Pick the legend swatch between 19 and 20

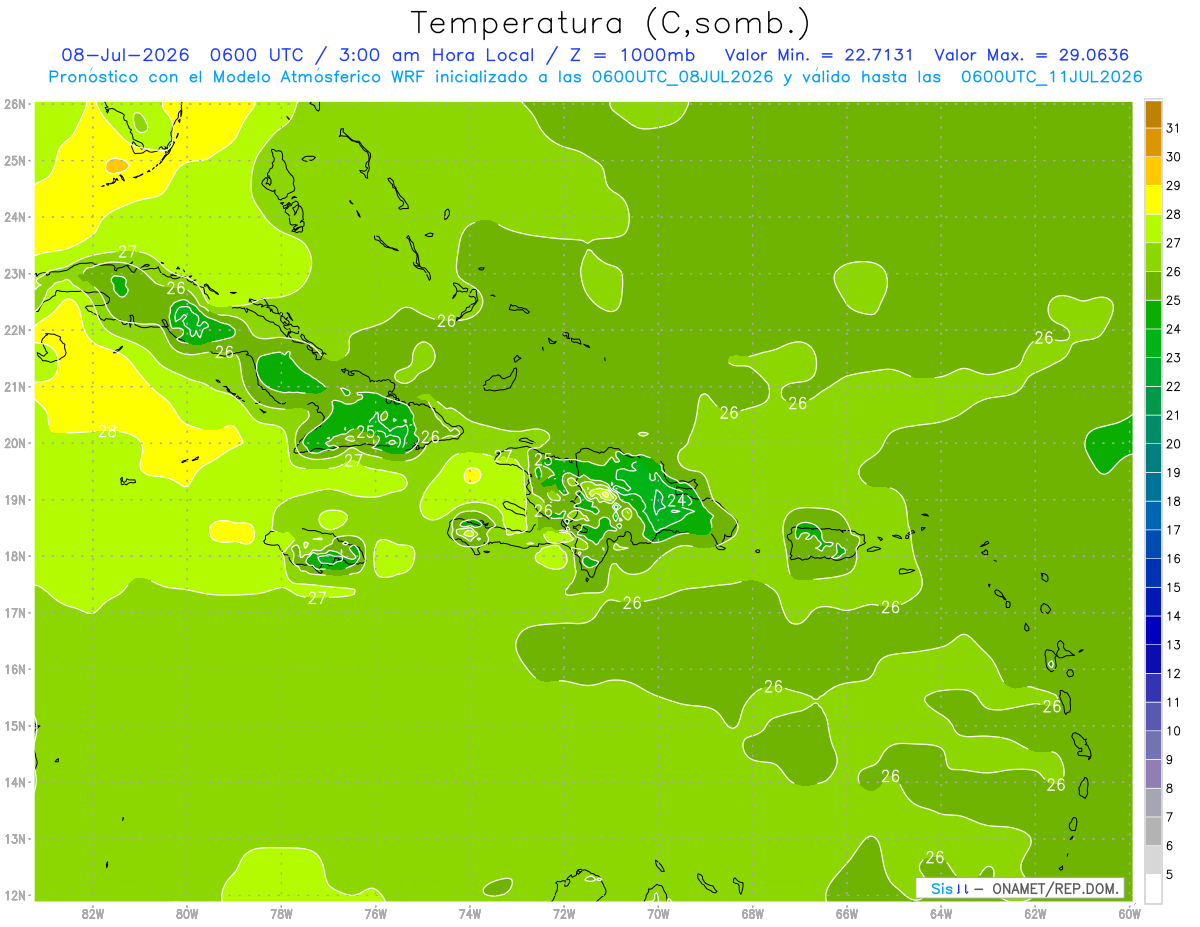click(x=1153, y=458)
